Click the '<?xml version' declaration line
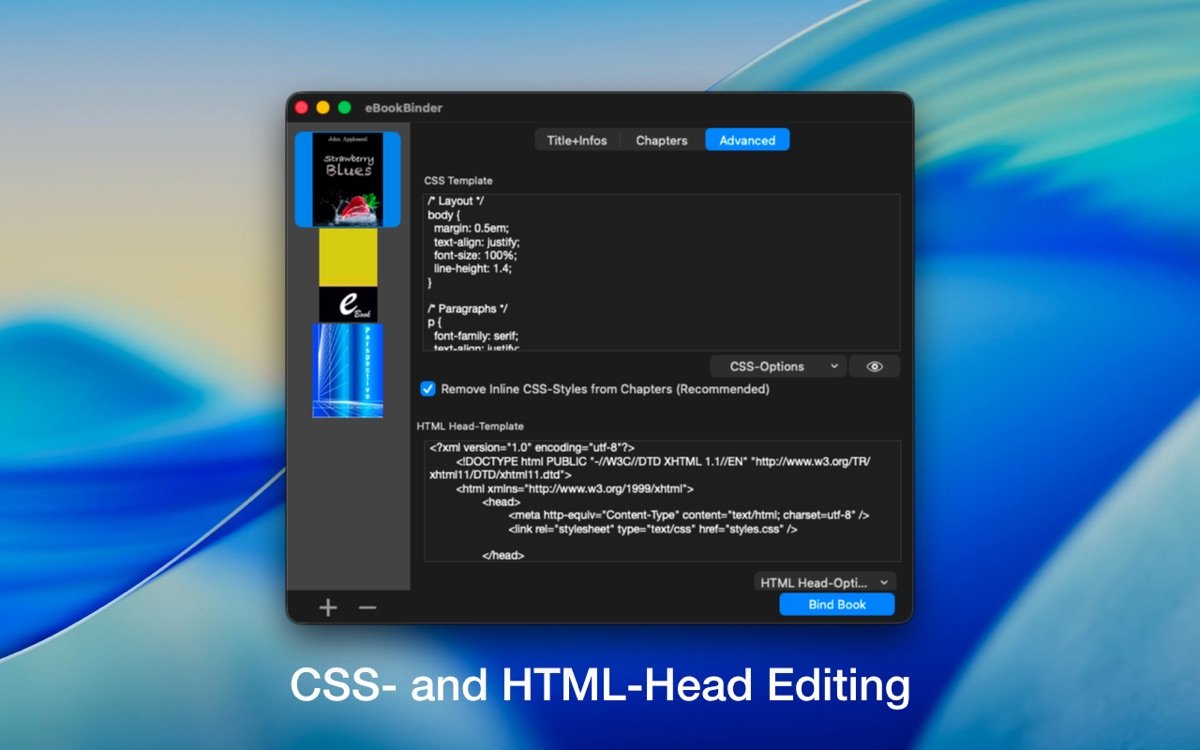 (532, 447)
